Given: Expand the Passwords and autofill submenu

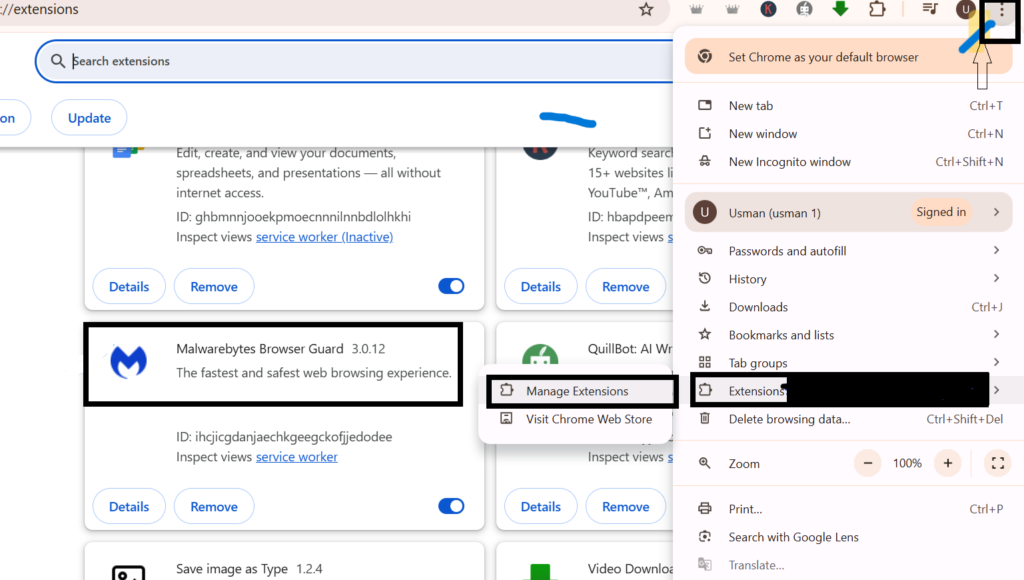Looking at the screenshot, I should [996, 250].
